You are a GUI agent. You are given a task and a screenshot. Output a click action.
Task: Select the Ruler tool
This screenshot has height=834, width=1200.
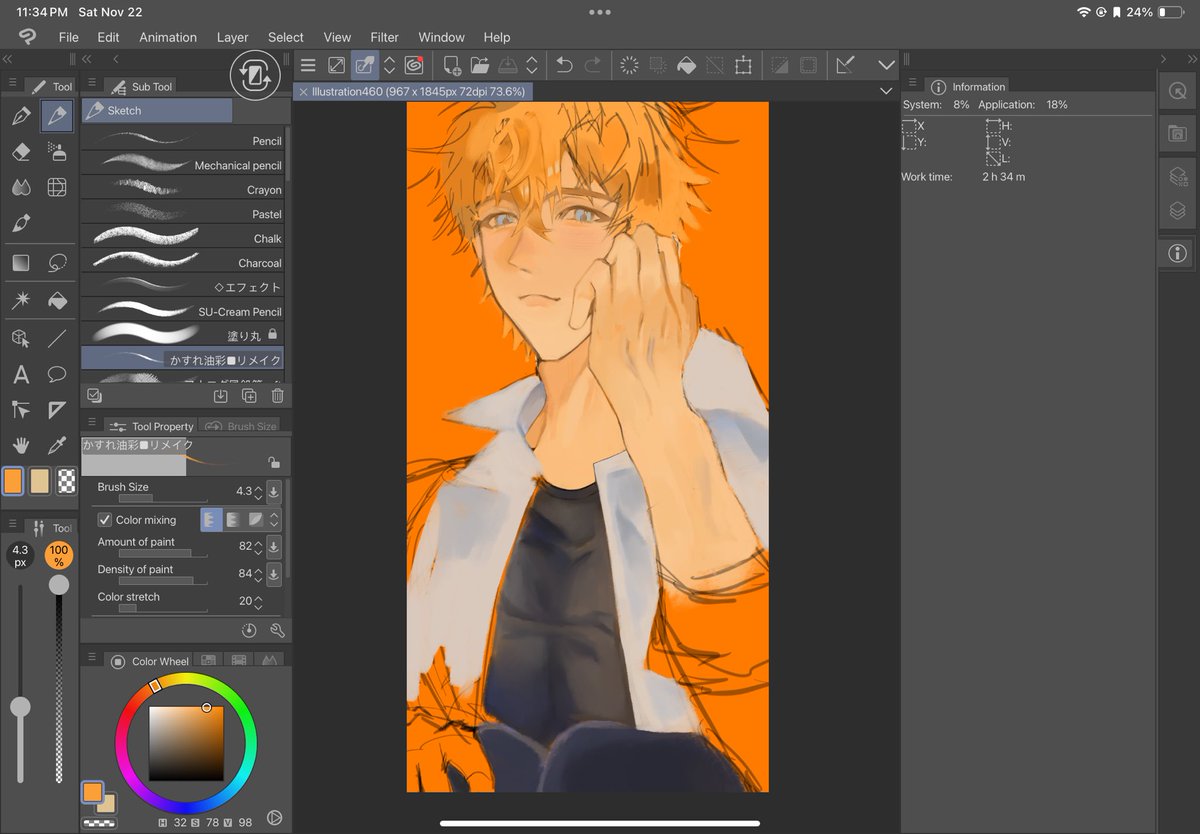pyautogui.click(x=57, y=409)
